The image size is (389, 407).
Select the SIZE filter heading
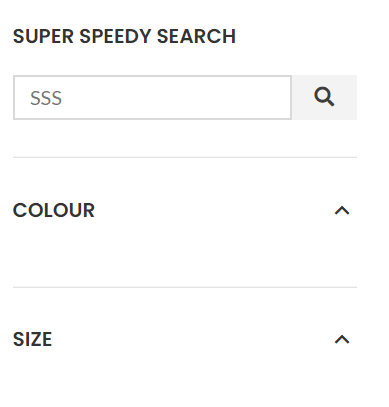pyautogui.click(x=32, y=339)
